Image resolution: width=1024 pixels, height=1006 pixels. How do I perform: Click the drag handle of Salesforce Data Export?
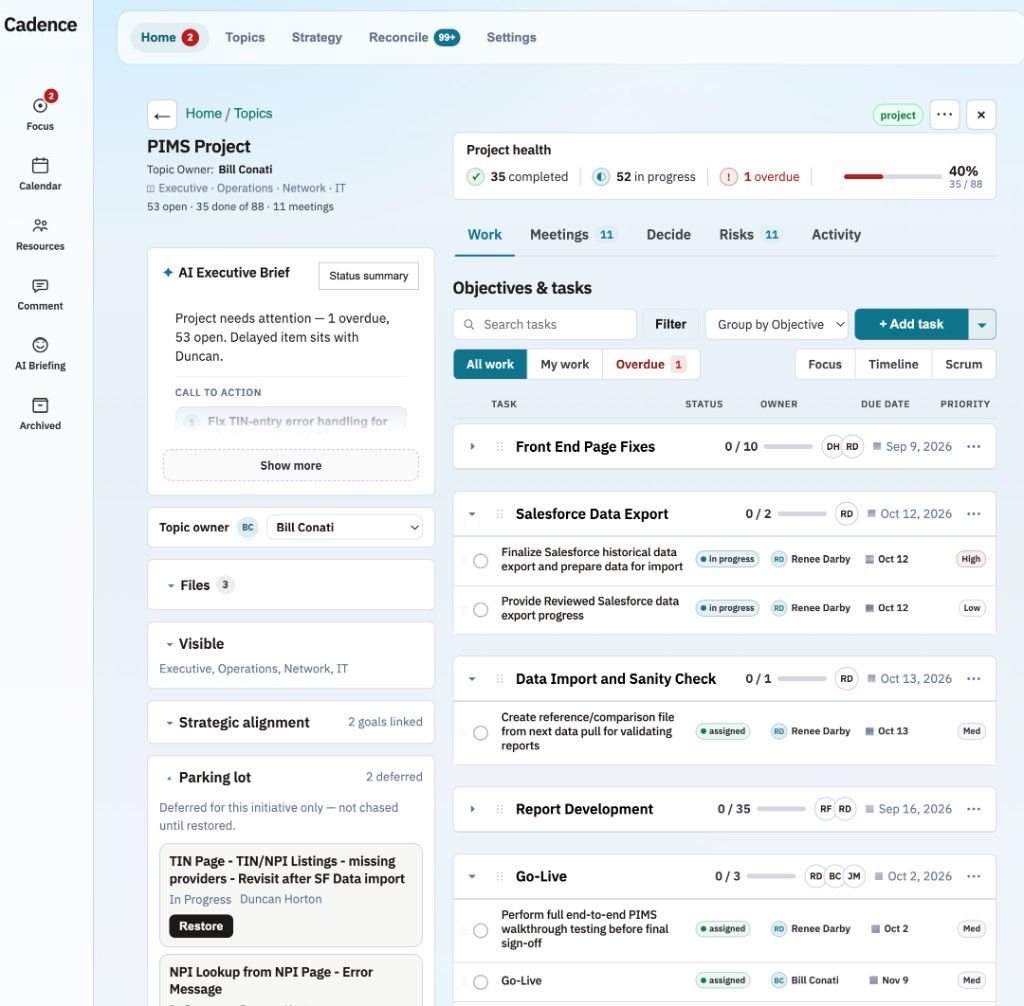(500, 514)
